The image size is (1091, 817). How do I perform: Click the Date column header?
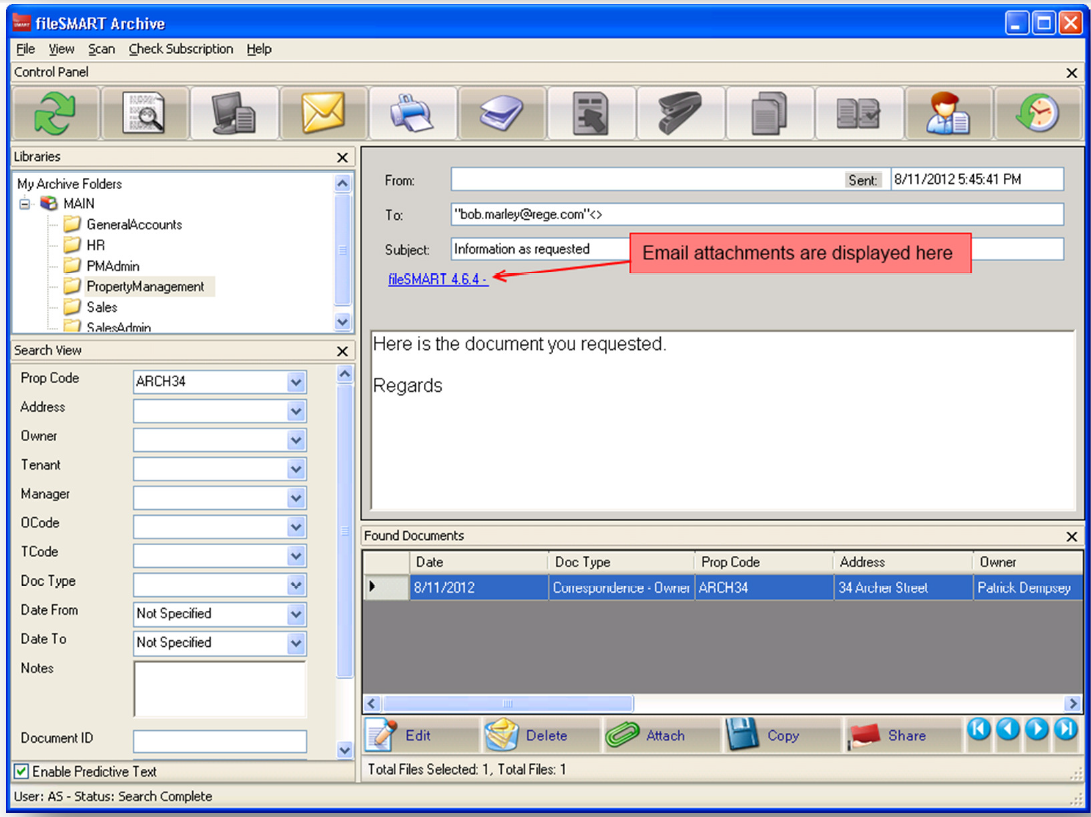(x=479, y=562)
